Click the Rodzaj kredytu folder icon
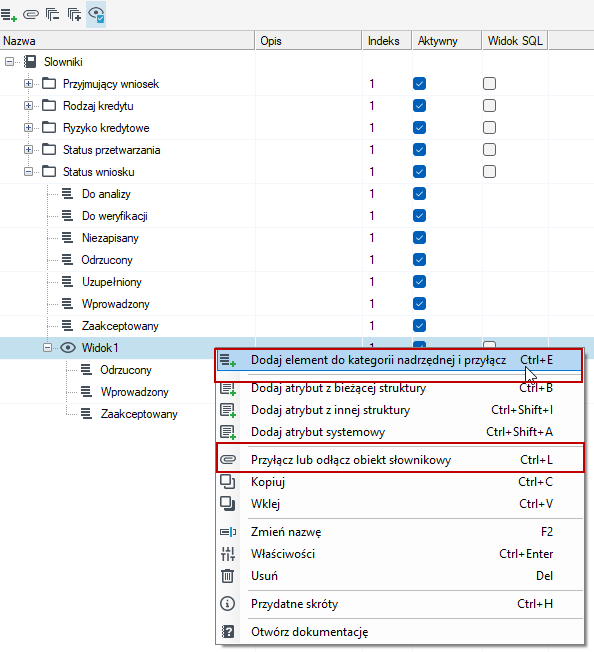Viewport: 594px width, 652px height. [49, 106]
